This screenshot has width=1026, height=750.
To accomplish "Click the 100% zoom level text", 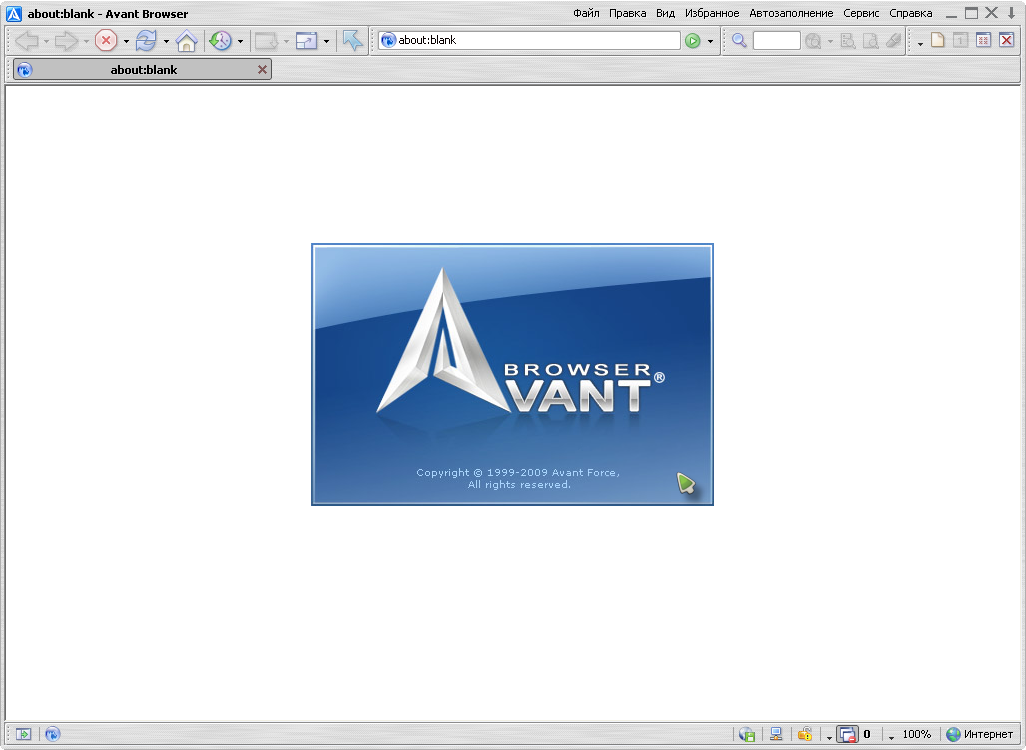I will (x=917, y=734).
